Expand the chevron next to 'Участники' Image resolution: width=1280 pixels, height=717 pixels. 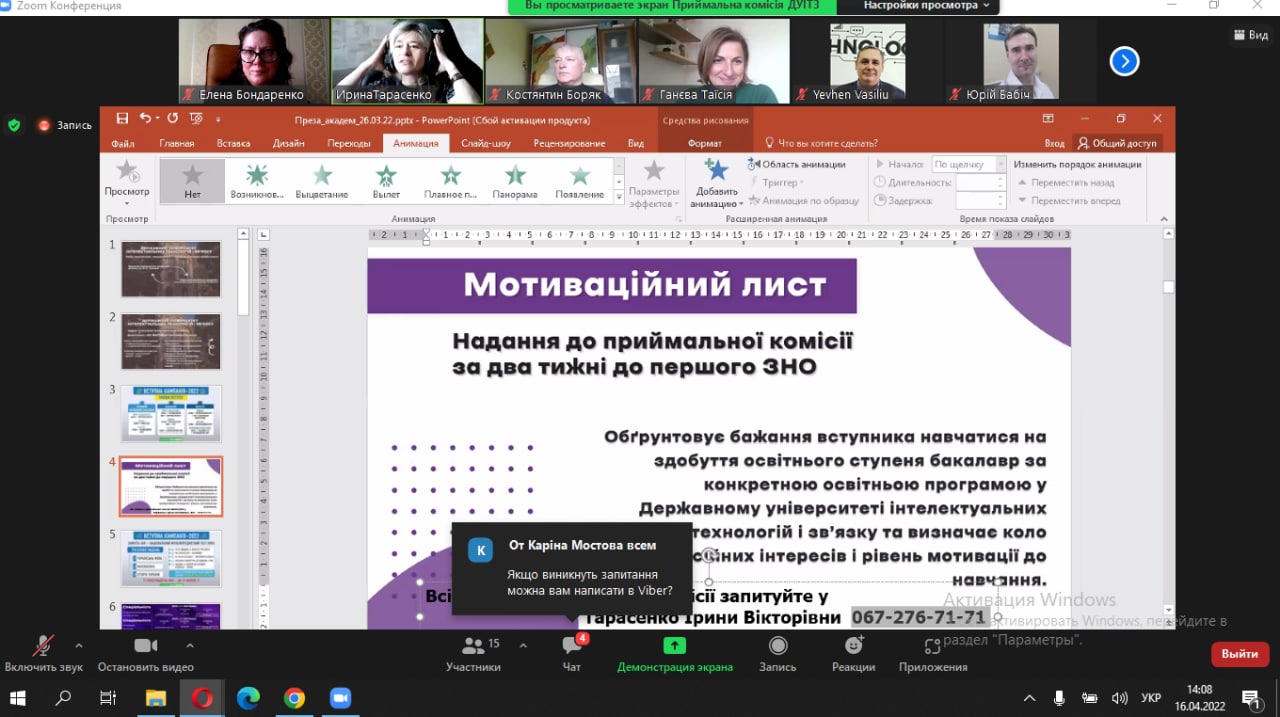point(522,645)
